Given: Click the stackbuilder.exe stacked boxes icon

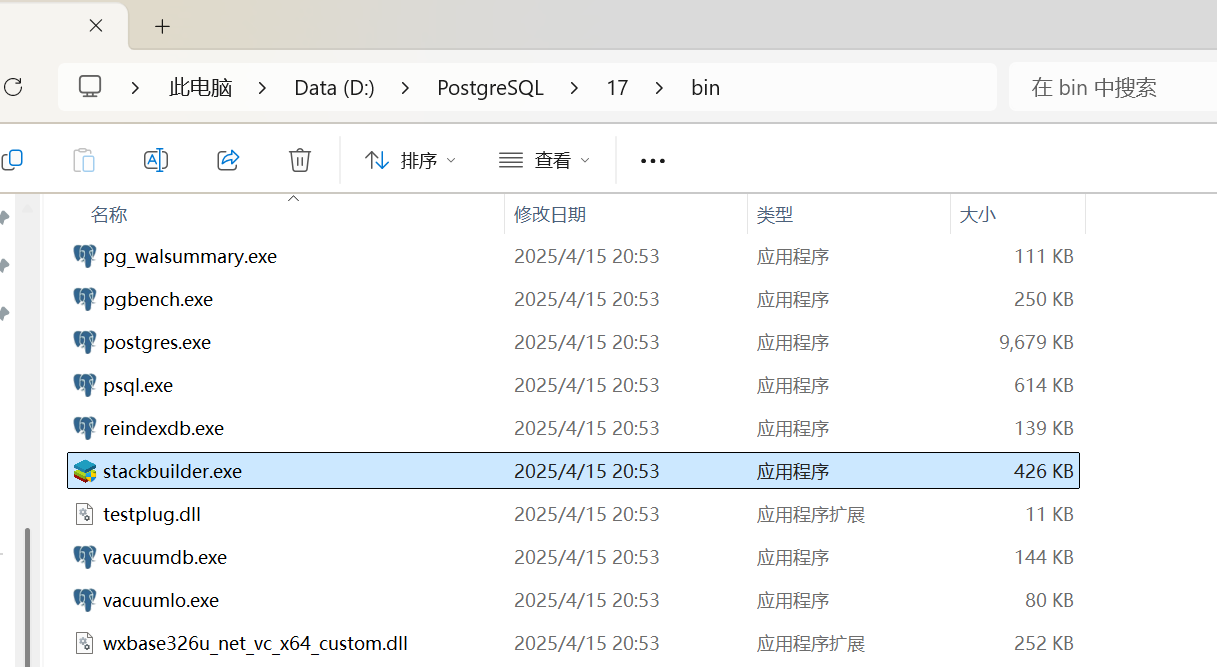Looking at the screenshot, I should tap(85, 471).
